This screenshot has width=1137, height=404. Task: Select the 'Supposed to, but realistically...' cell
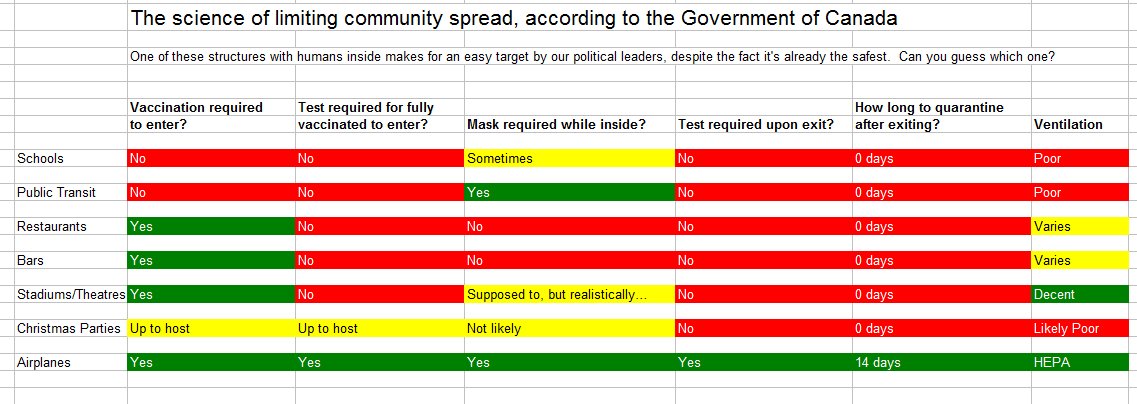(569, 294)
